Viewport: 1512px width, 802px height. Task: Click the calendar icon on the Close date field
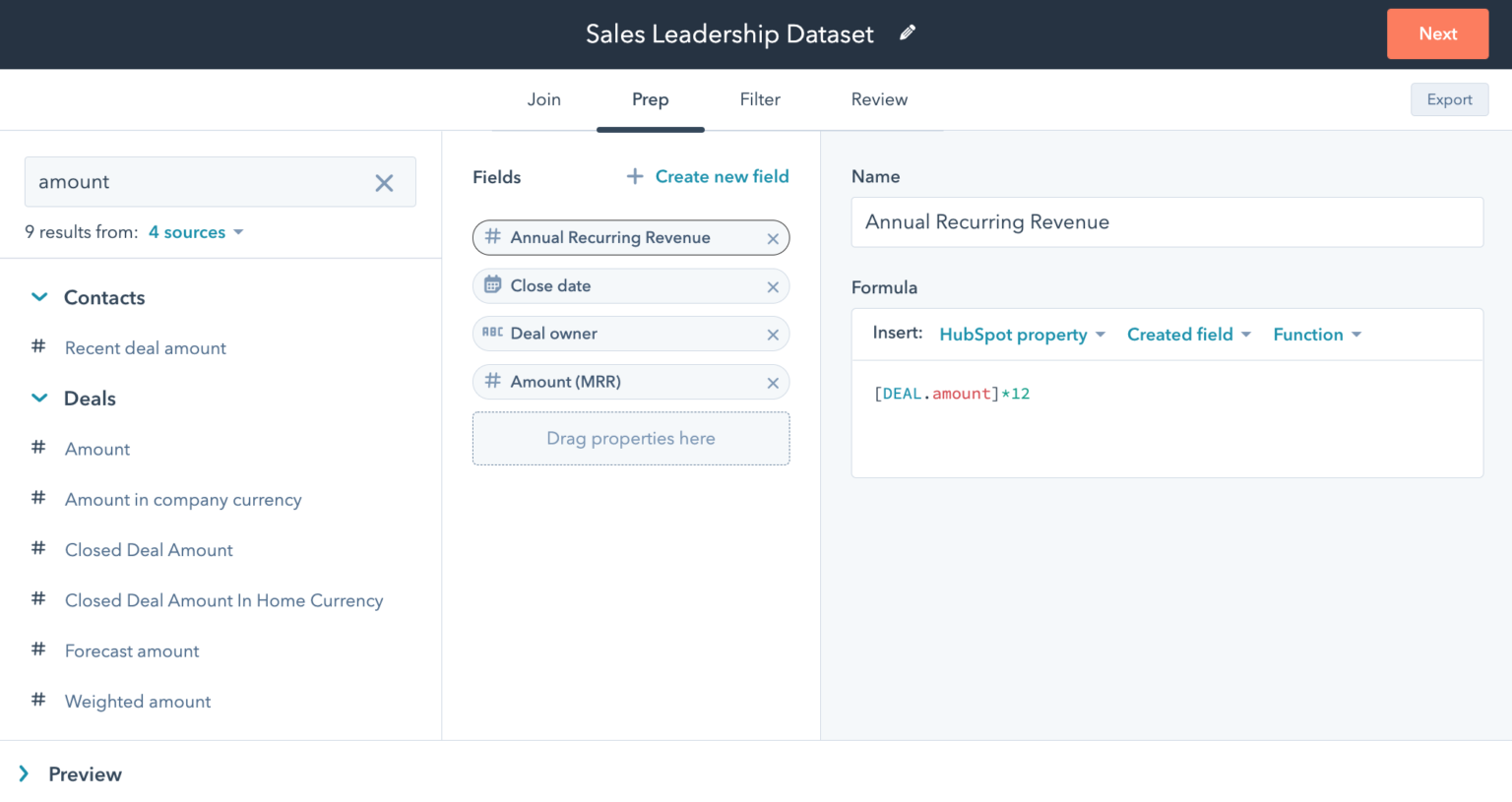click(x=492, y=285)
